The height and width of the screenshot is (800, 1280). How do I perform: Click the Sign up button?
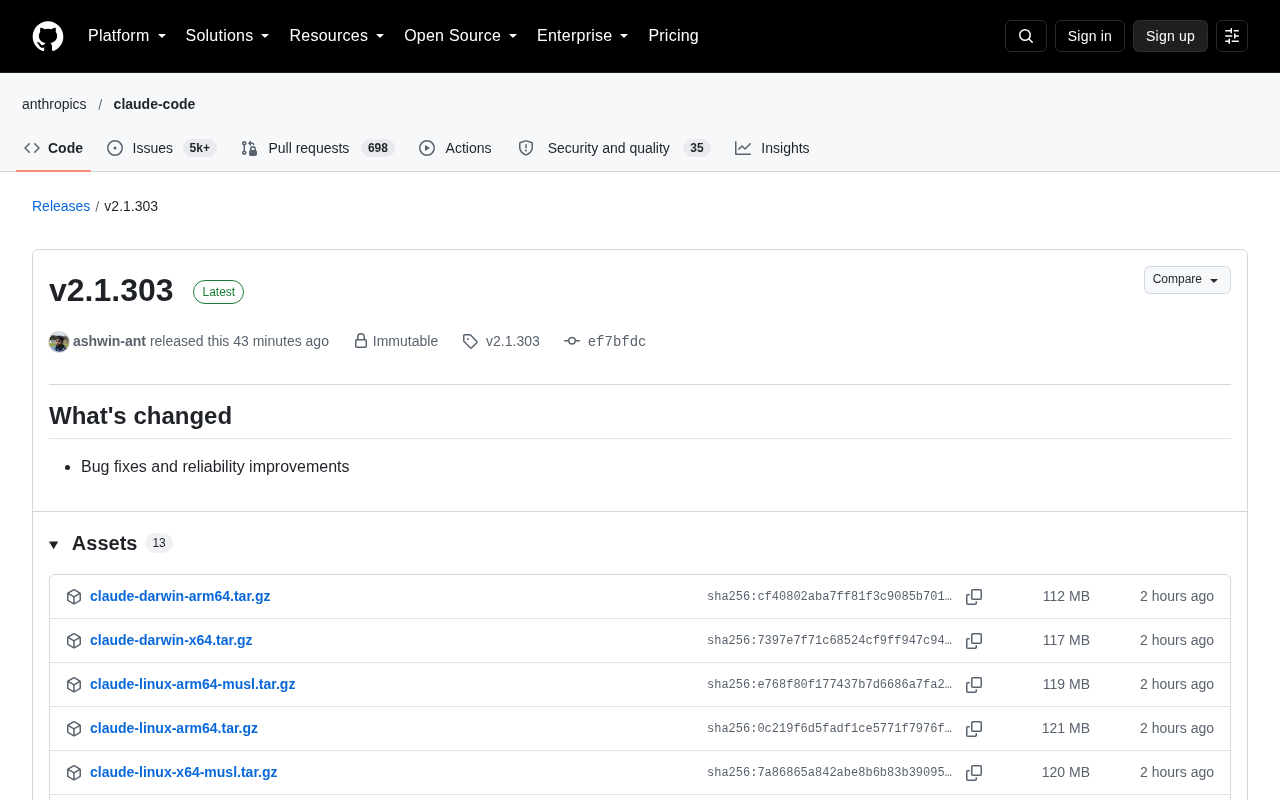pyautogui.click(x=1170, y=36)
